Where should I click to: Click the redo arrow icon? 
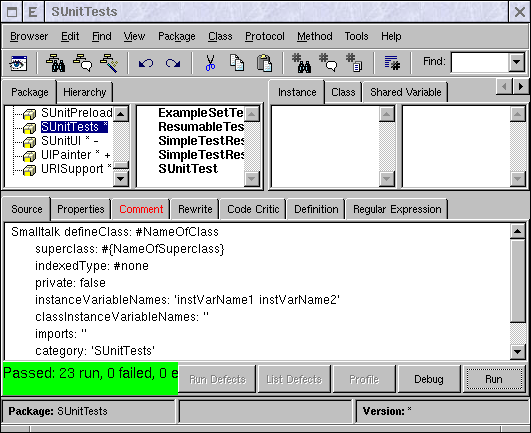click(173, 63)
